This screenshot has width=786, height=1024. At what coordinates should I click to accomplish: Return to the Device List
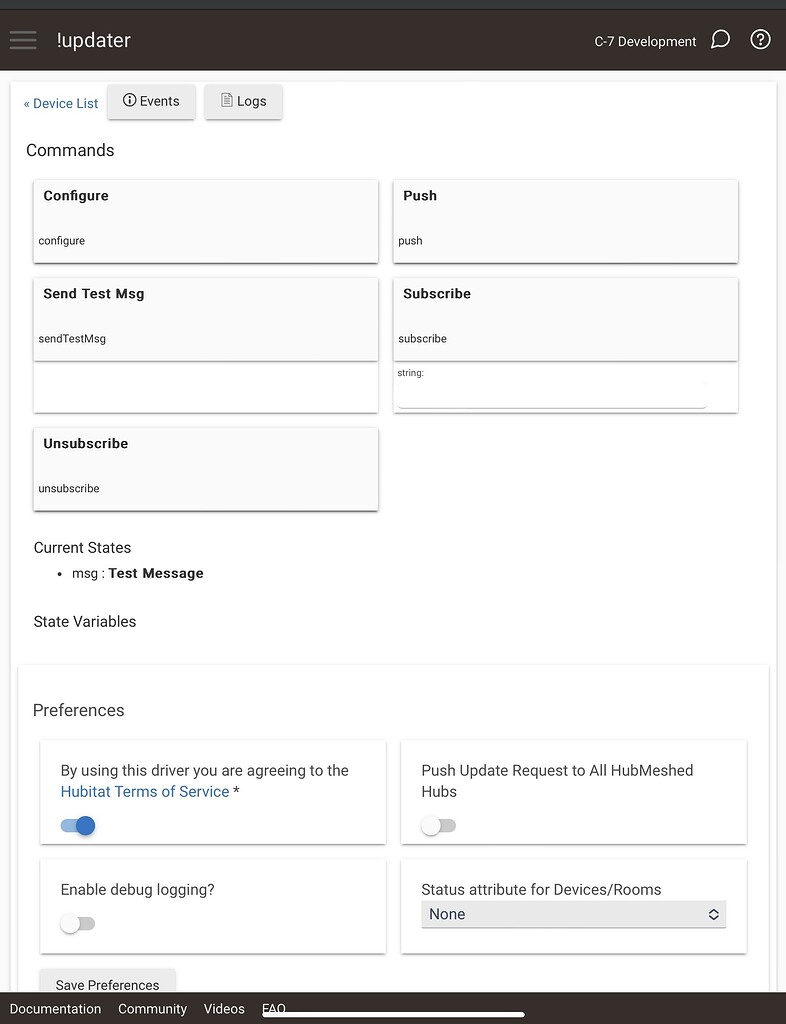coord(60,103)
